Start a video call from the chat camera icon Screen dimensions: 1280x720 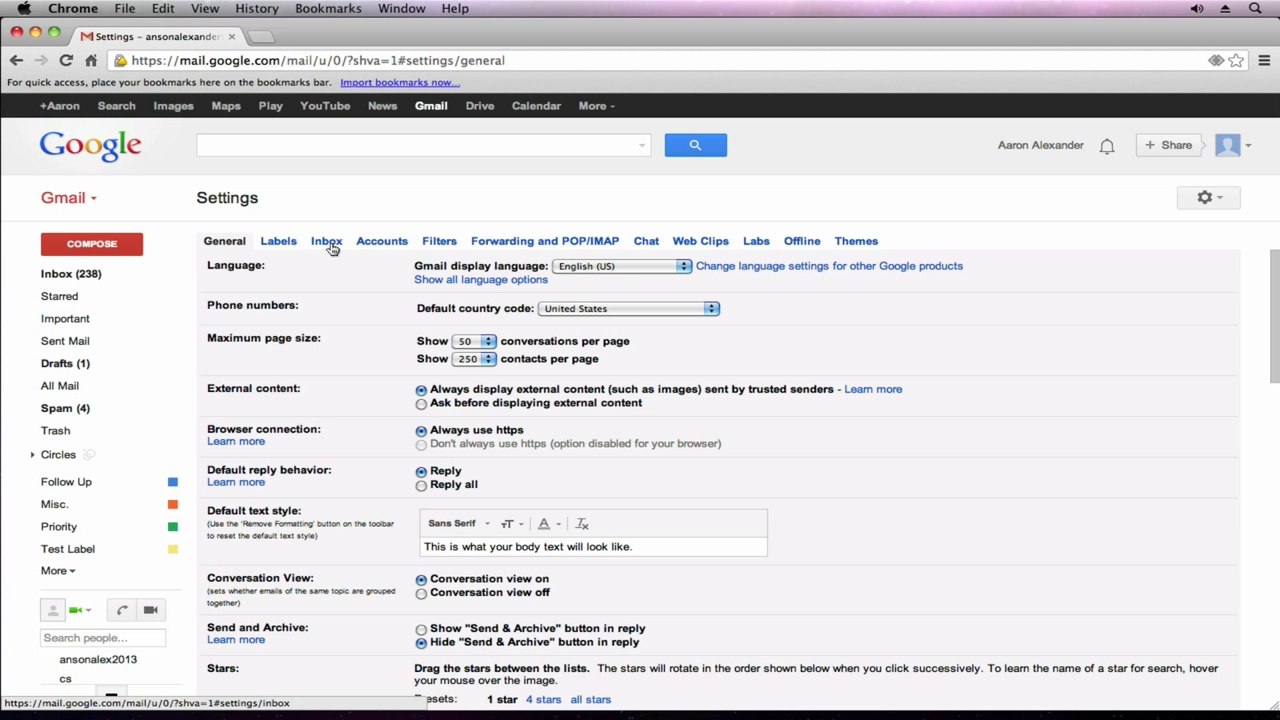(x=150, y=610)
